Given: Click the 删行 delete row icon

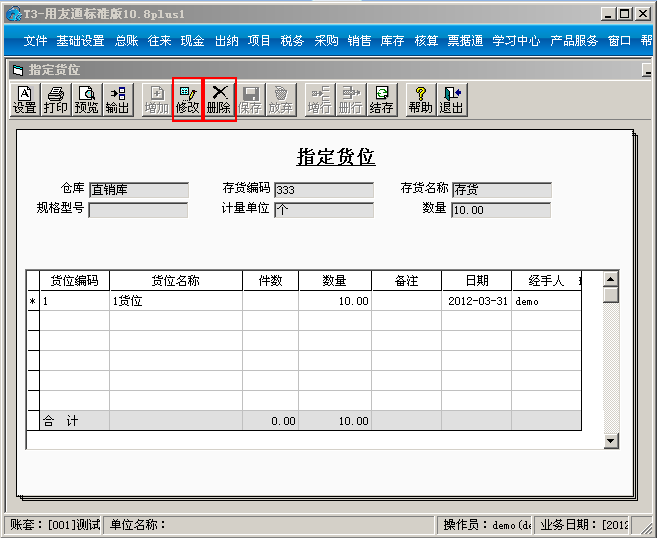Looking at the screenshot, I should click(351, 100).
